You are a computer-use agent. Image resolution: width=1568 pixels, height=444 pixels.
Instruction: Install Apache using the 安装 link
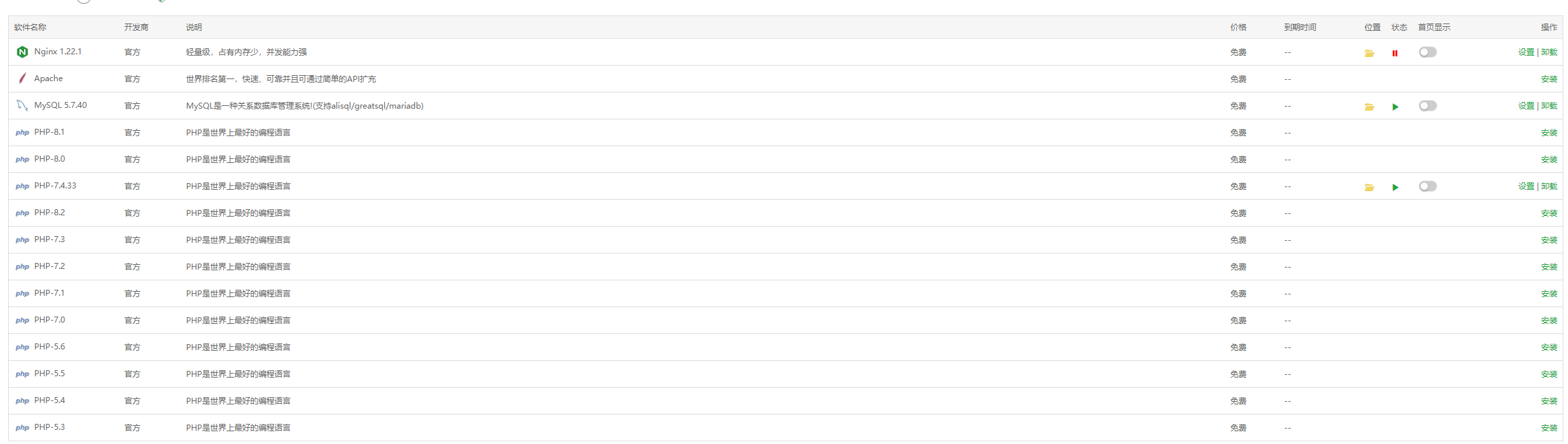(x=1549, y=79)
